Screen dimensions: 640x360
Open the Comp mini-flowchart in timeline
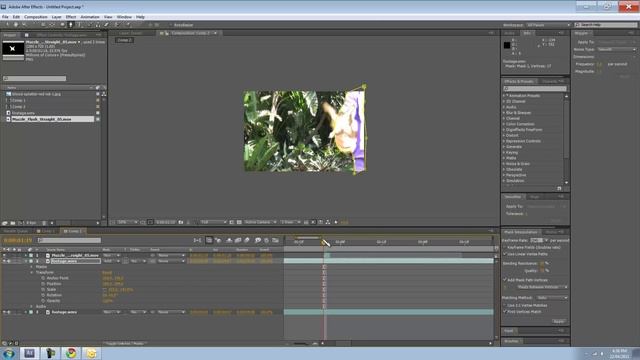tap(198, 240)
